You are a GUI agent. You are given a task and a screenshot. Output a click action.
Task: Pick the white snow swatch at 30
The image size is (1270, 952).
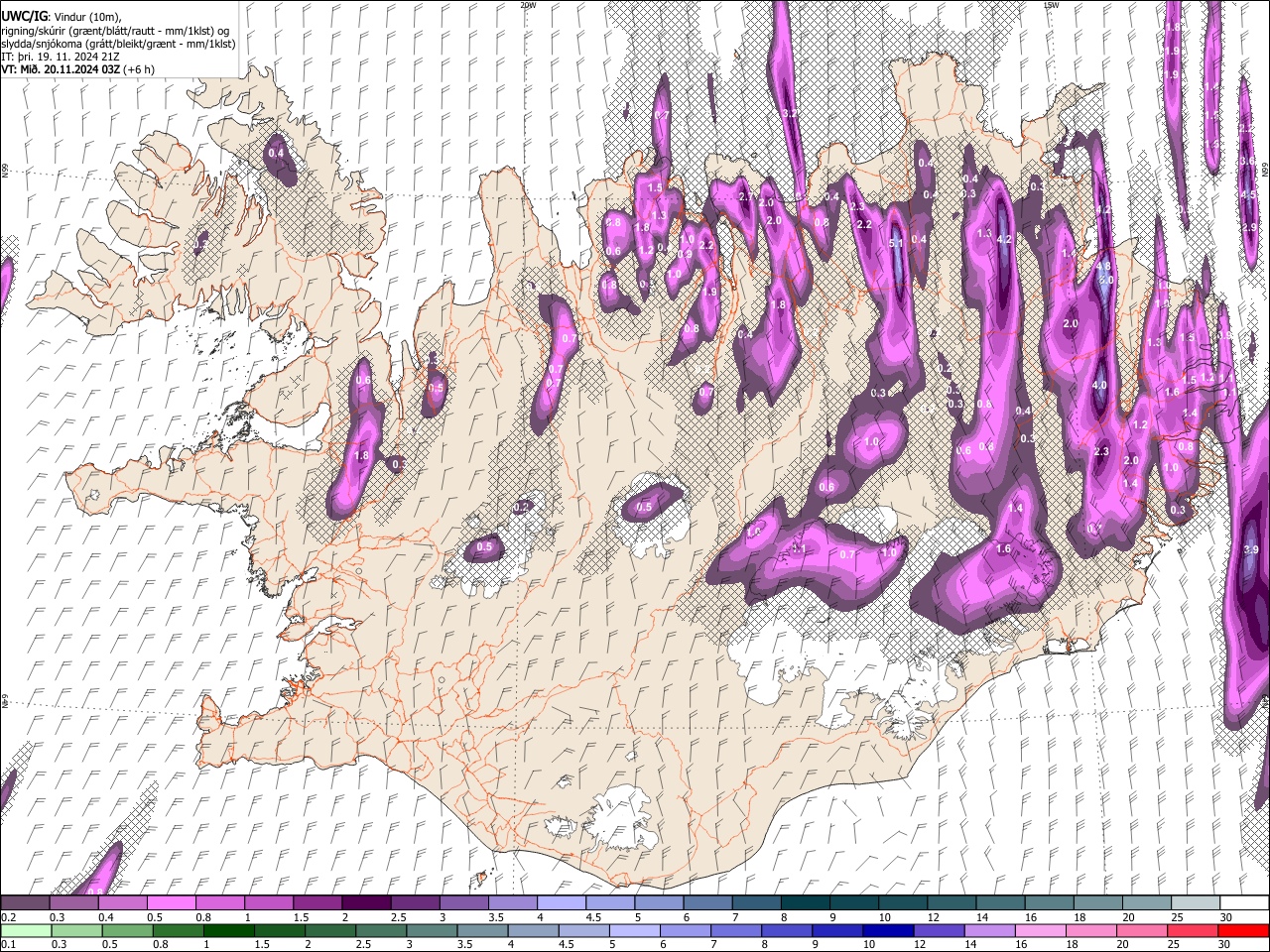[x=1245, y=902]
